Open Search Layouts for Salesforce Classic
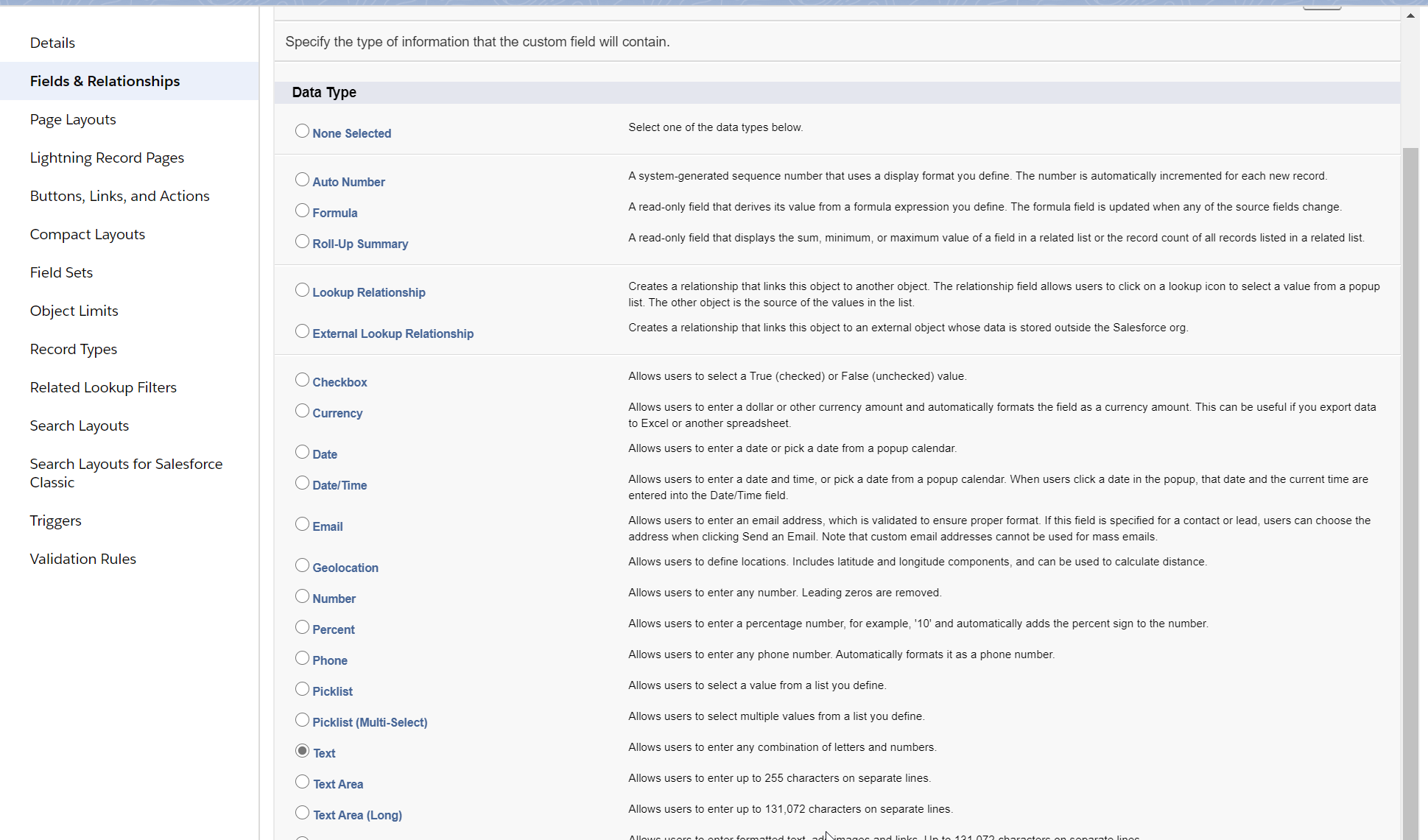 (126, 473)
